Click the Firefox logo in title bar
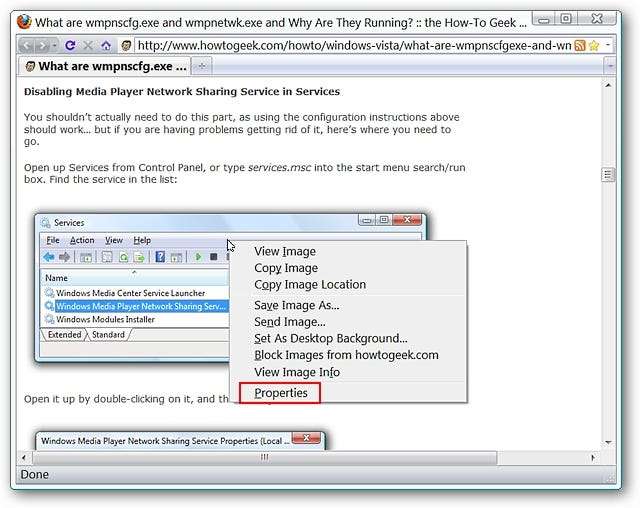640x508 pixels. tap(24, 22)
